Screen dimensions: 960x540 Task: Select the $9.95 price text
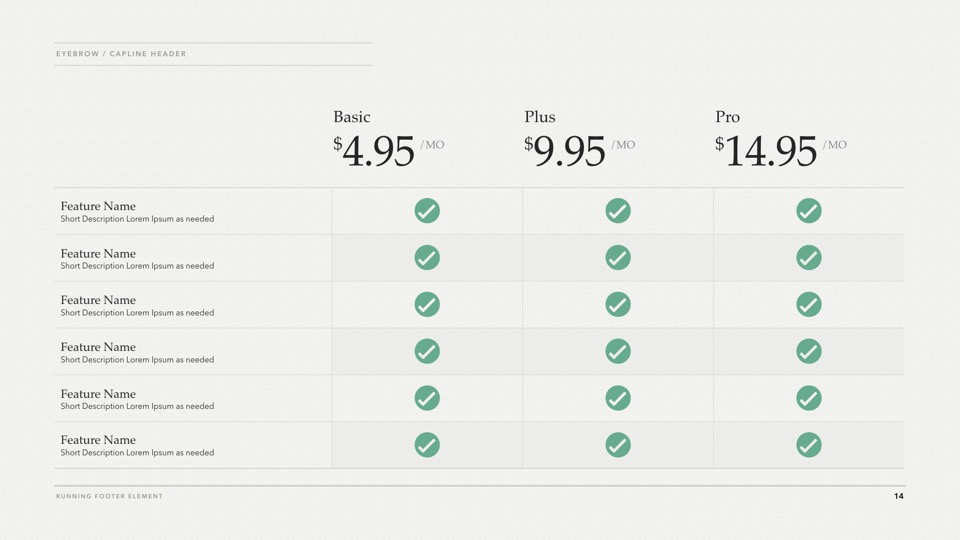tap(567, 152)
